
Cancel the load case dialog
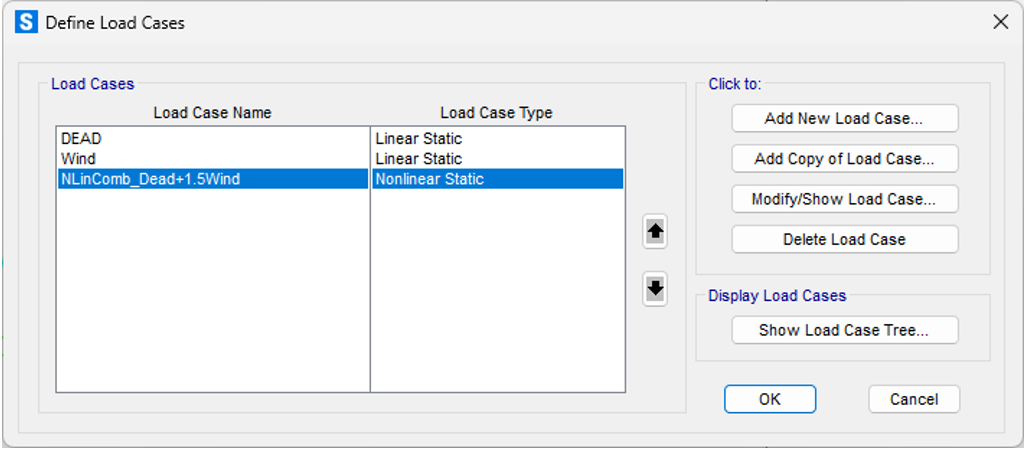click(913, 399)
